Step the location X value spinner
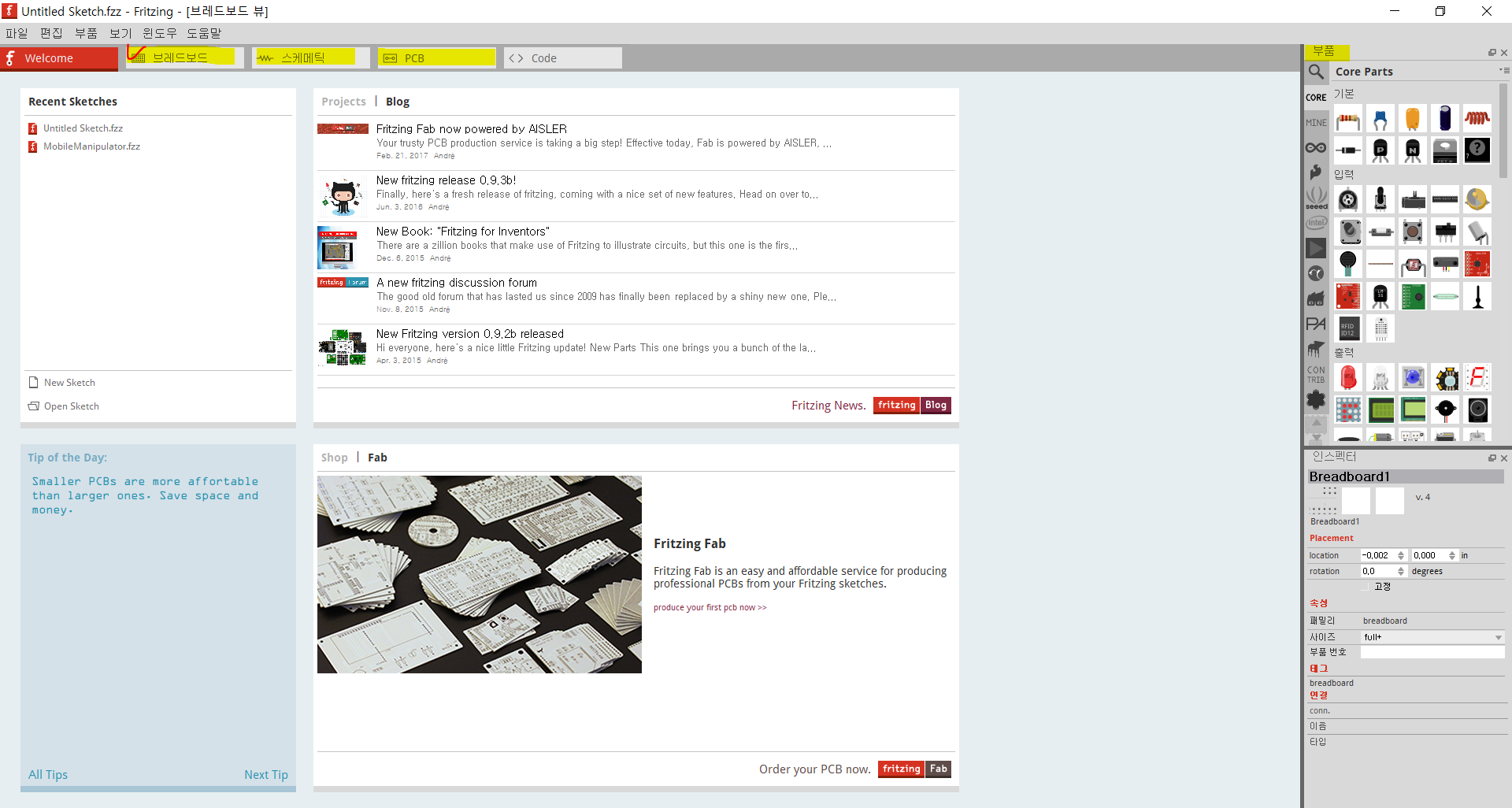Image resolution: width=1512 pixels, height=808 pixels. 1401,555
